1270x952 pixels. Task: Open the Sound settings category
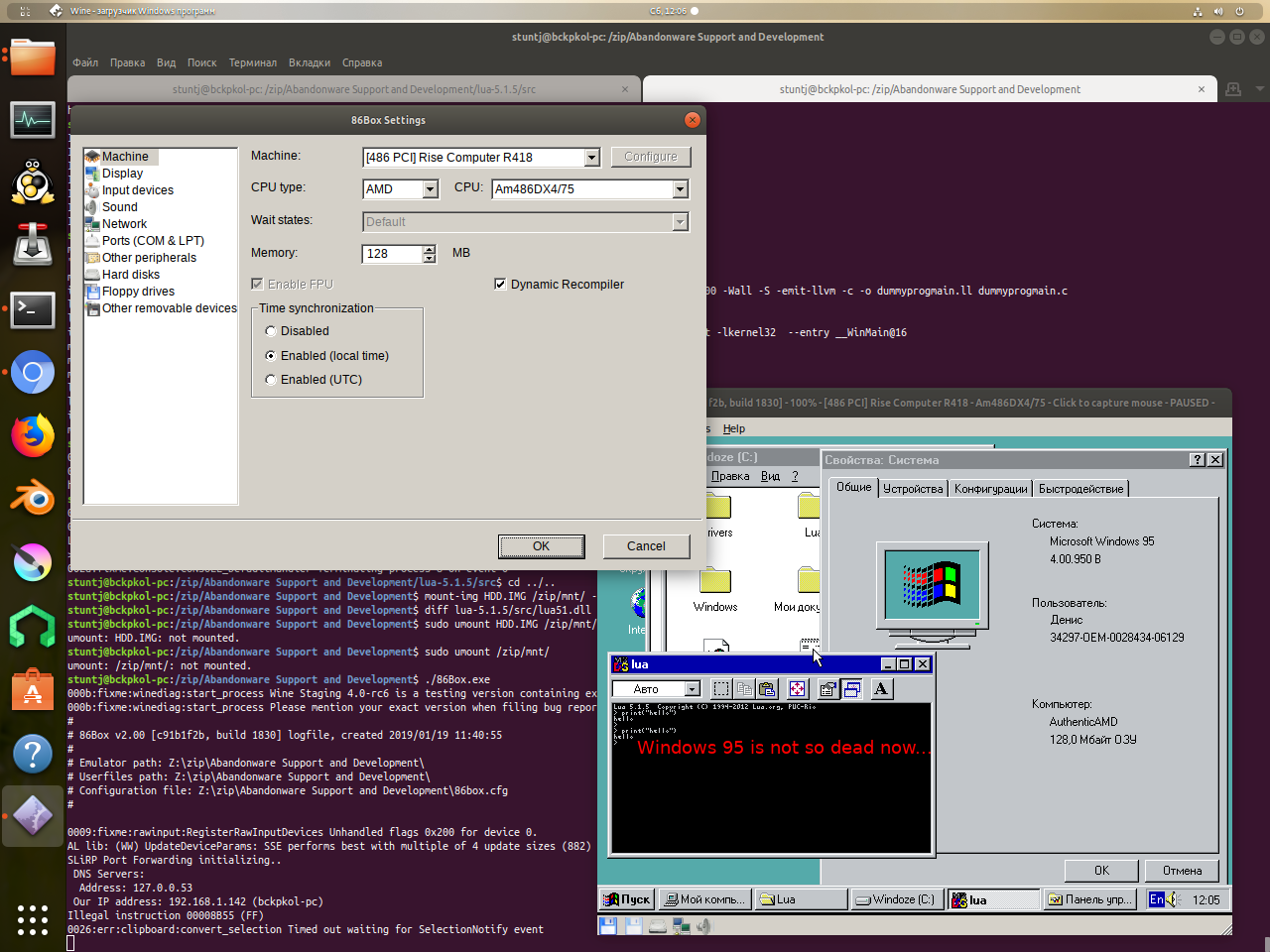(x=119, y=207)
